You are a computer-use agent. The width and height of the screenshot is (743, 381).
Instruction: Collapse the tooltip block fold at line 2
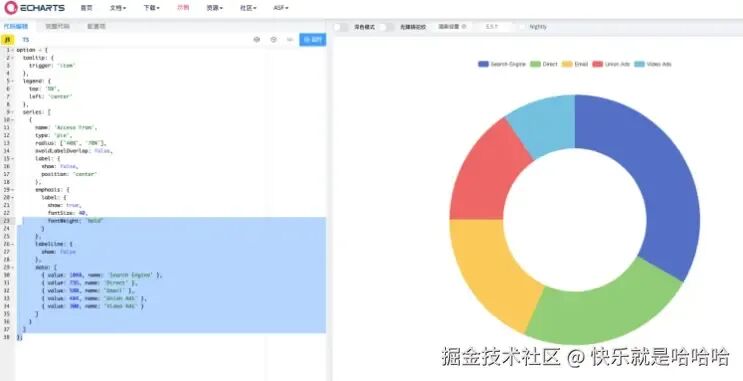(13, 58)
